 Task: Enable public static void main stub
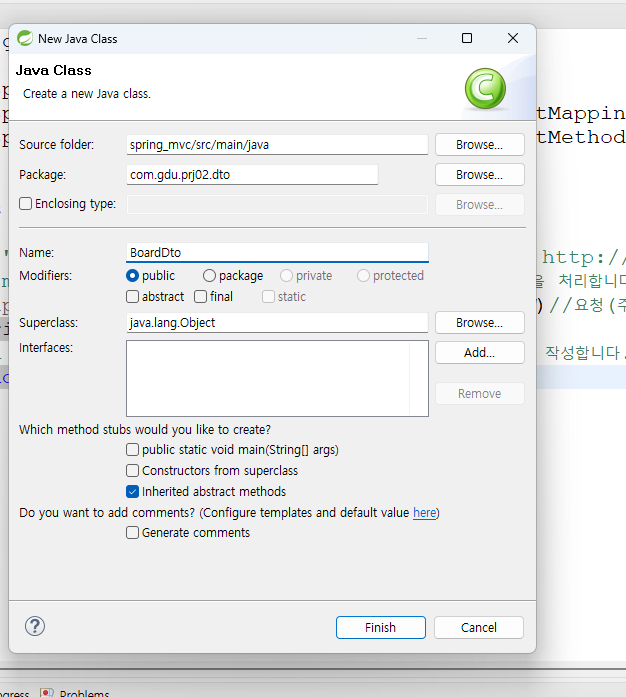click(x=132, y=450)
